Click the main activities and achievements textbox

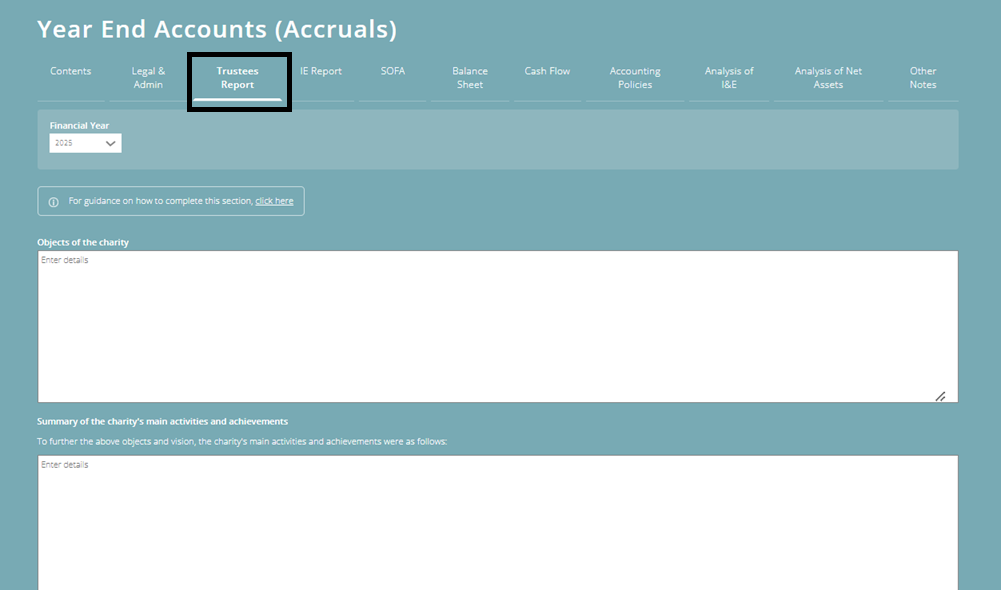pos(497,520)
